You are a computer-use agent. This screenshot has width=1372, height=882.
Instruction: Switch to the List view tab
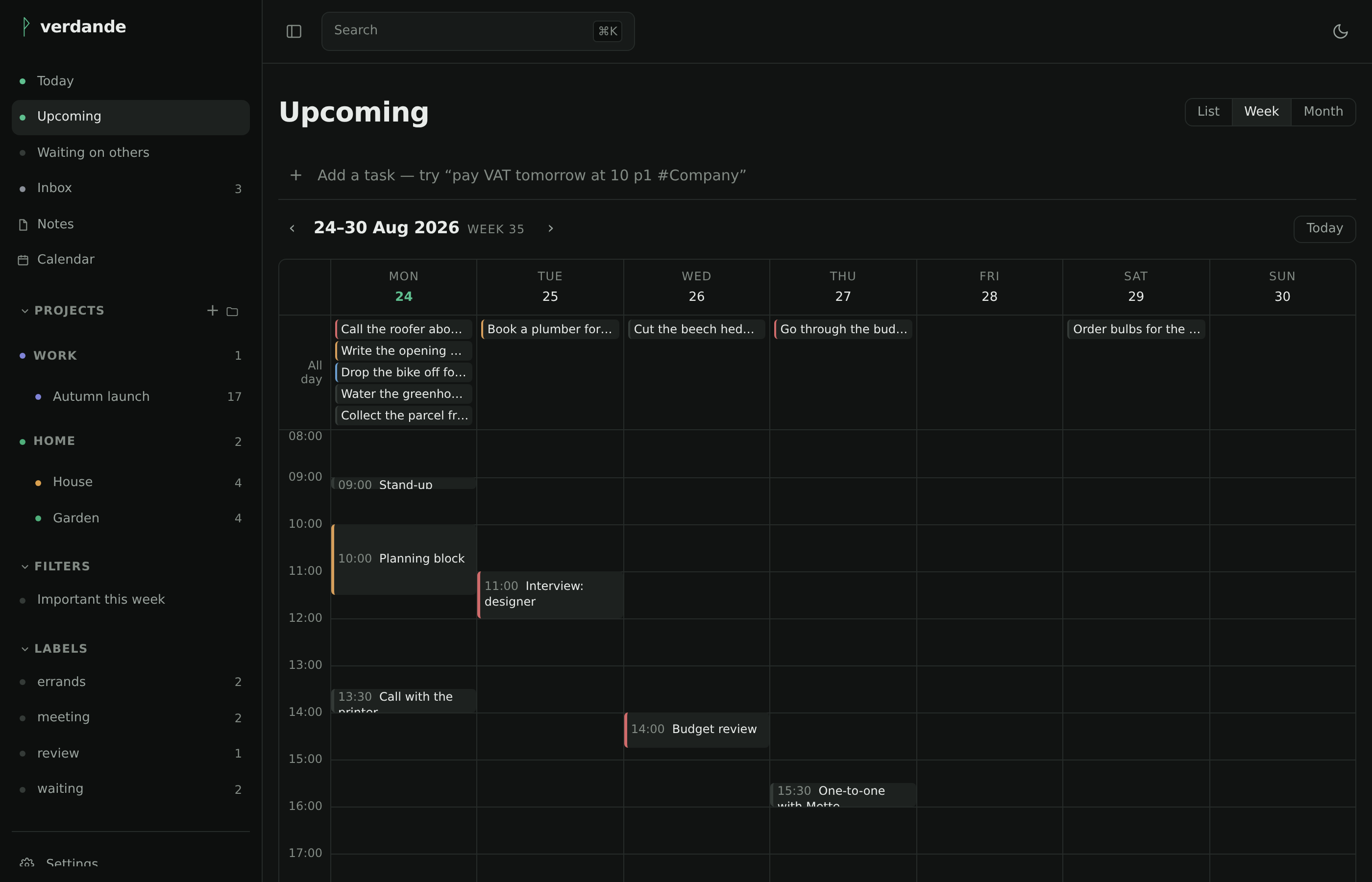1208,112
